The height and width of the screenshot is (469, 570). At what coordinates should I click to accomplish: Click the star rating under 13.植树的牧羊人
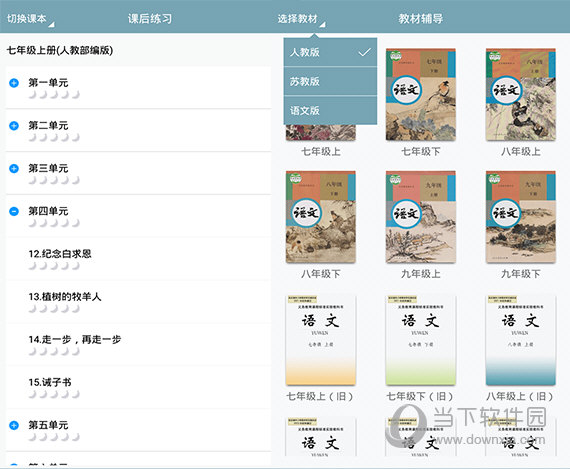tap(54, 309)
